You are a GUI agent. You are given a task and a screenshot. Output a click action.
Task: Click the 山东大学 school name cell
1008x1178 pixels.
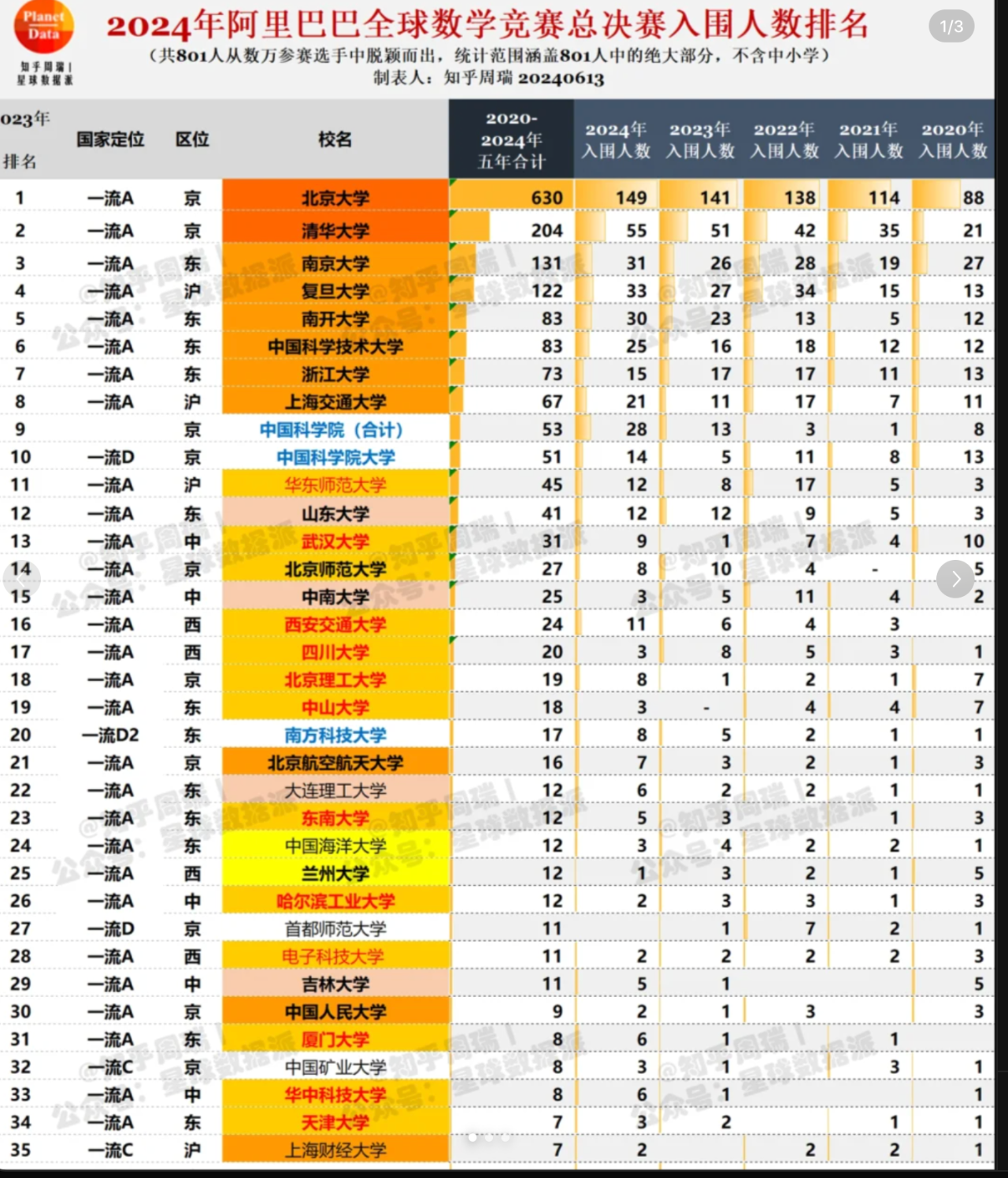335,513
